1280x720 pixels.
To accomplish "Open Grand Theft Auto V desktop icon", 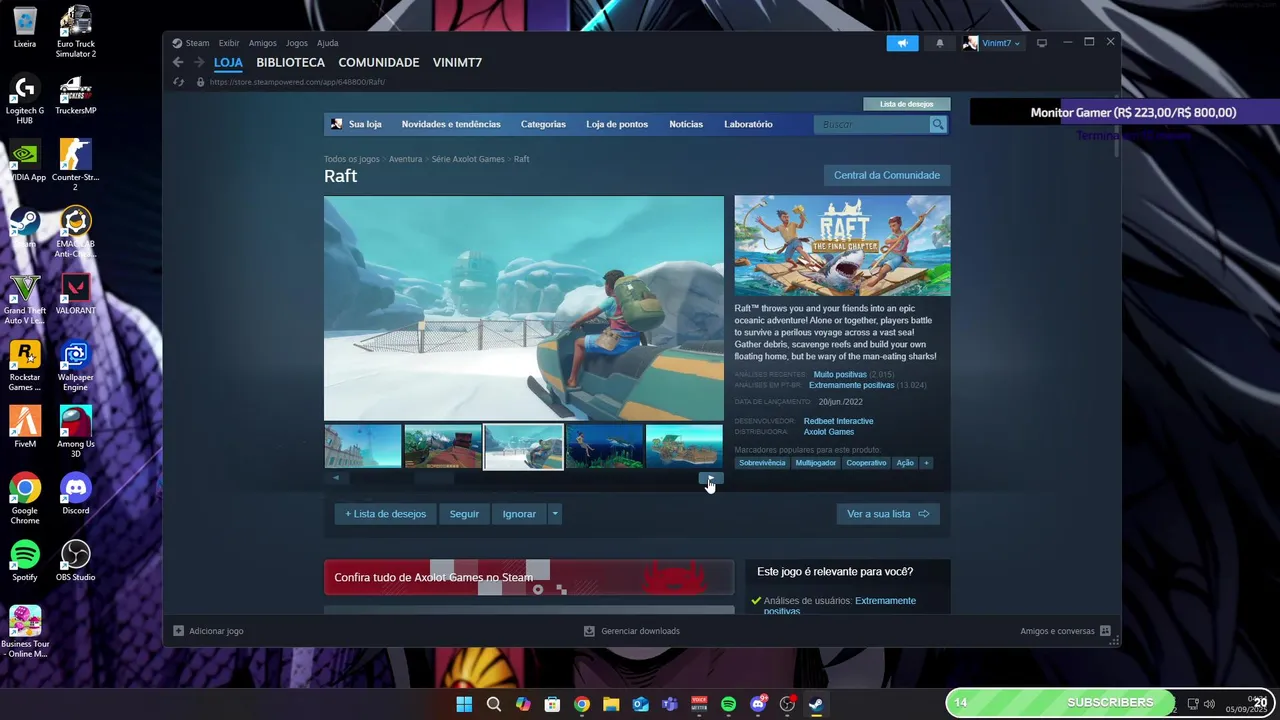I will coord(25,300).
